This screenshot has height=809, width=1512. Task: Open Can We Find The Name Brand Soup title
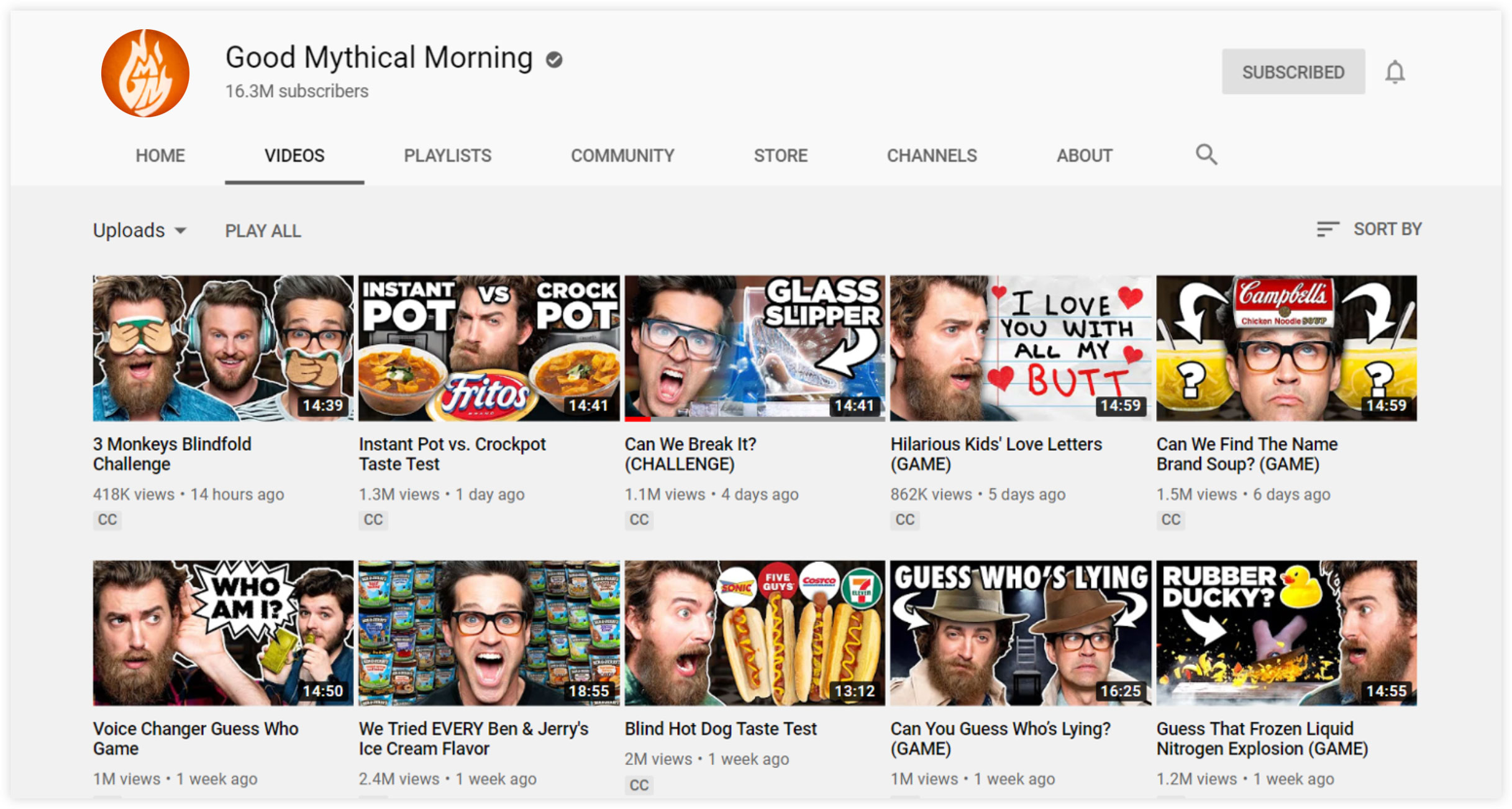pos(1247,454)
